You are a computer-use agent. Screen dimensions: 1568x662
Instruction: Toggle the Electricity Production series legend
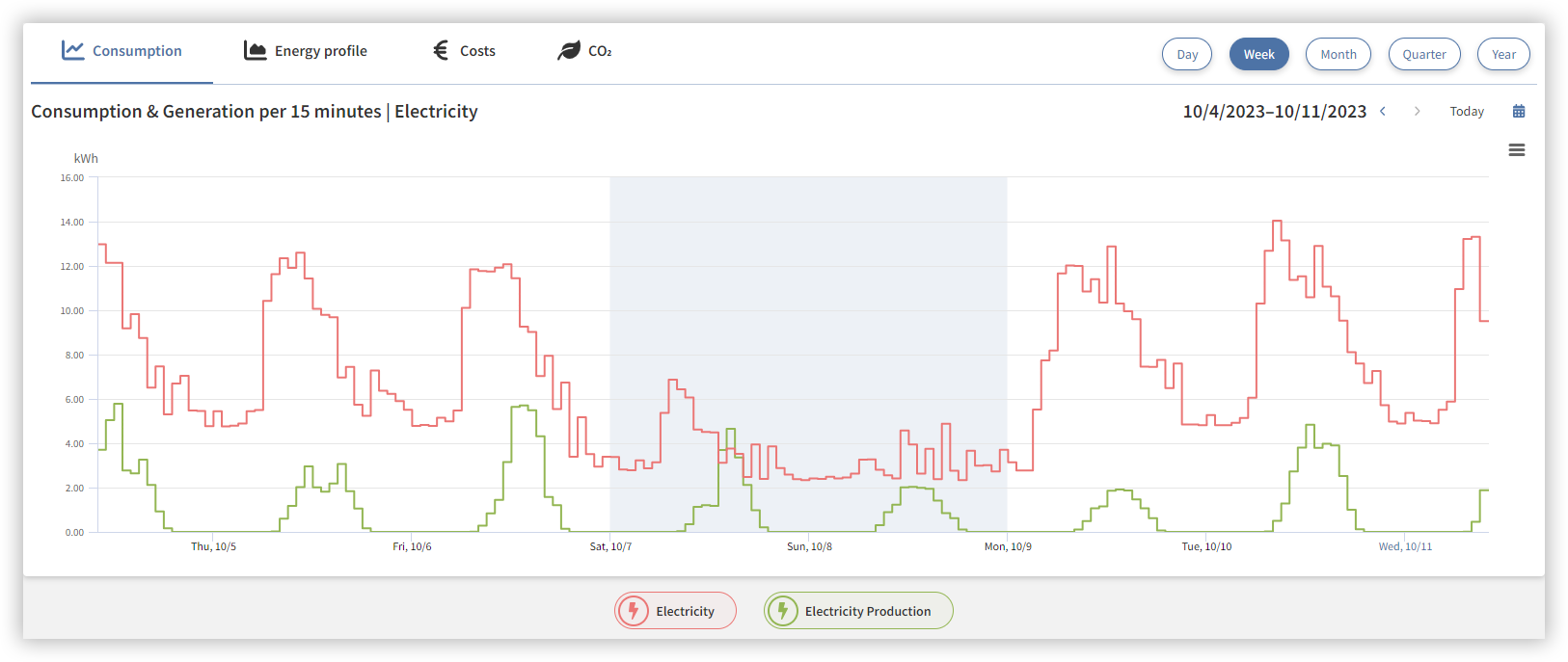pyautogui.click(x=858, y=611)
